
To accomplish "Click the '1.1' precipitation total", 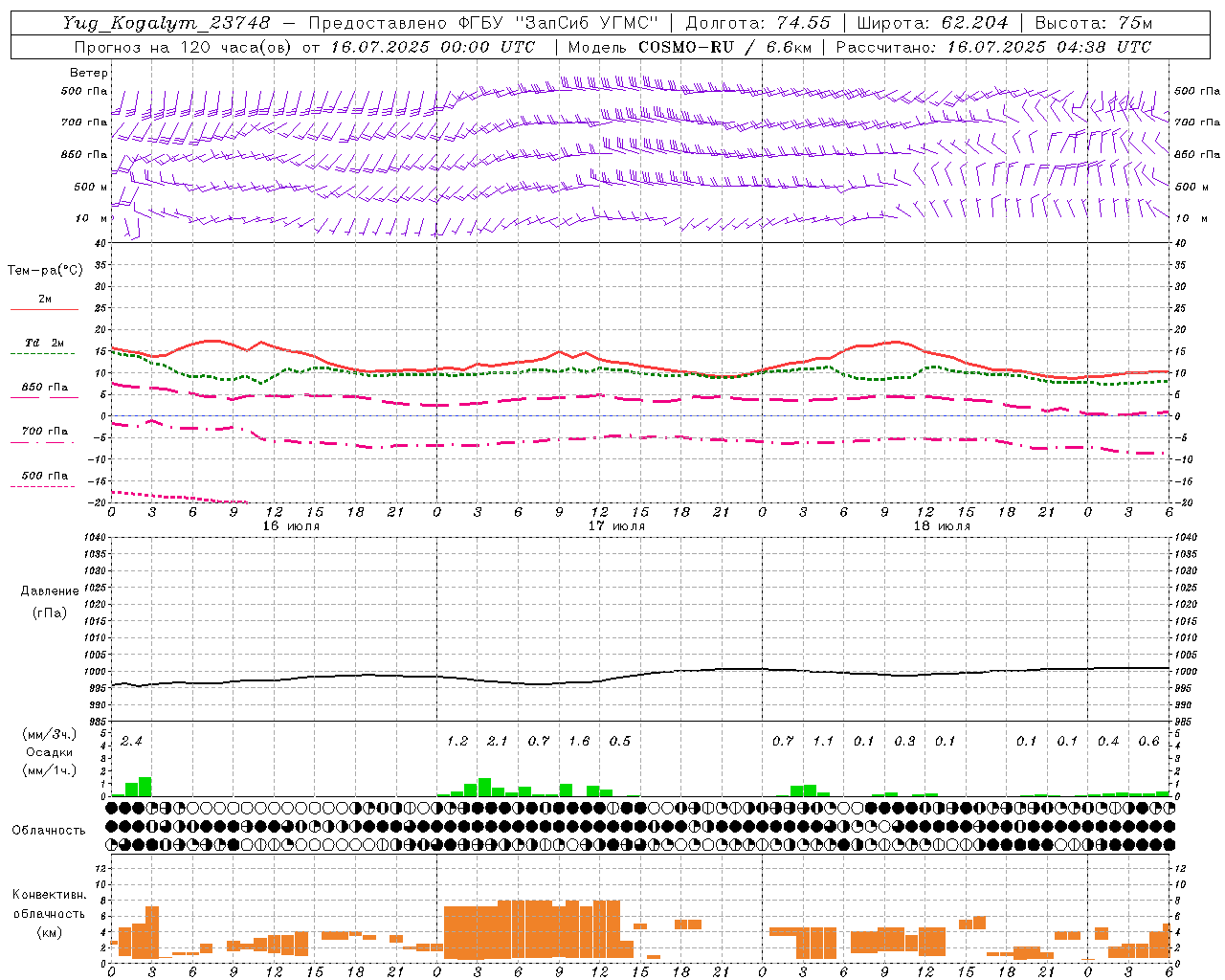I will click(823, 741).
